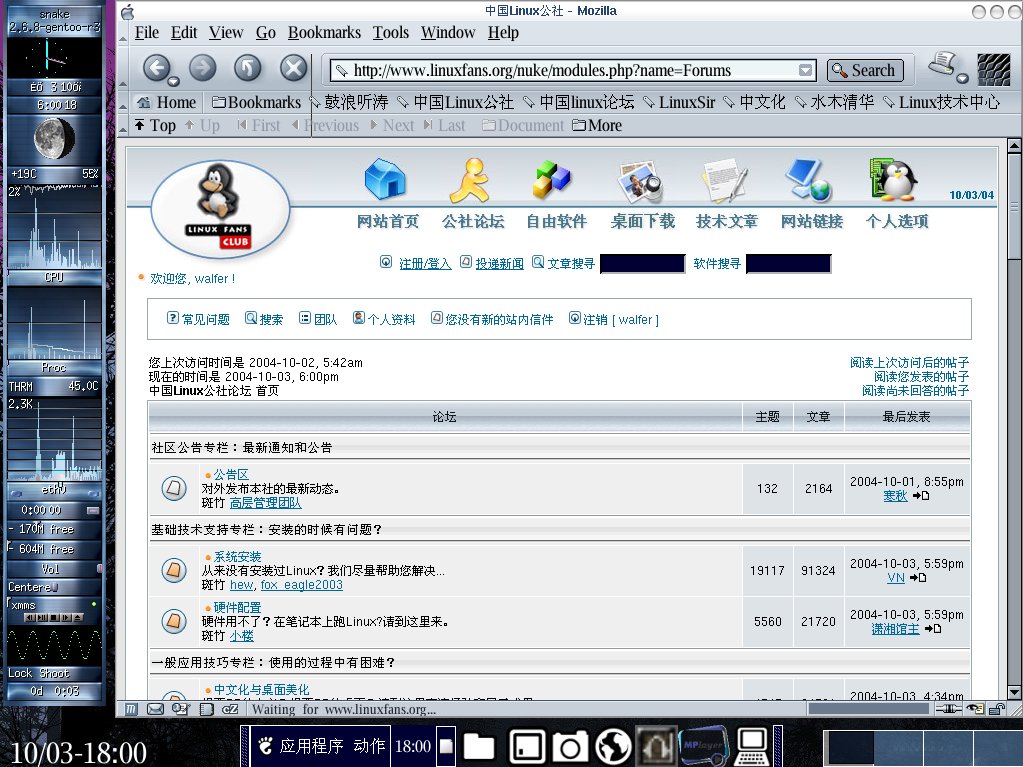Open the monitor globe 网站链接 icon

tap(808, 179)
